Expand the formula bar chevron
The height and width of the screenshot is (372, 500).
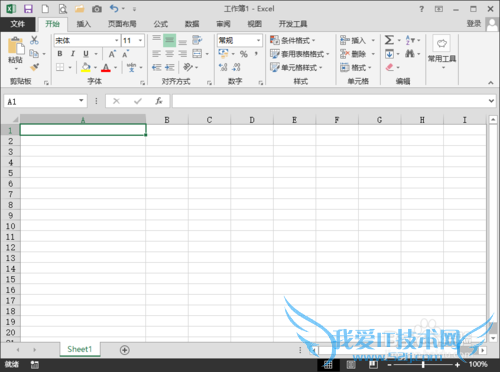point(491,101)
